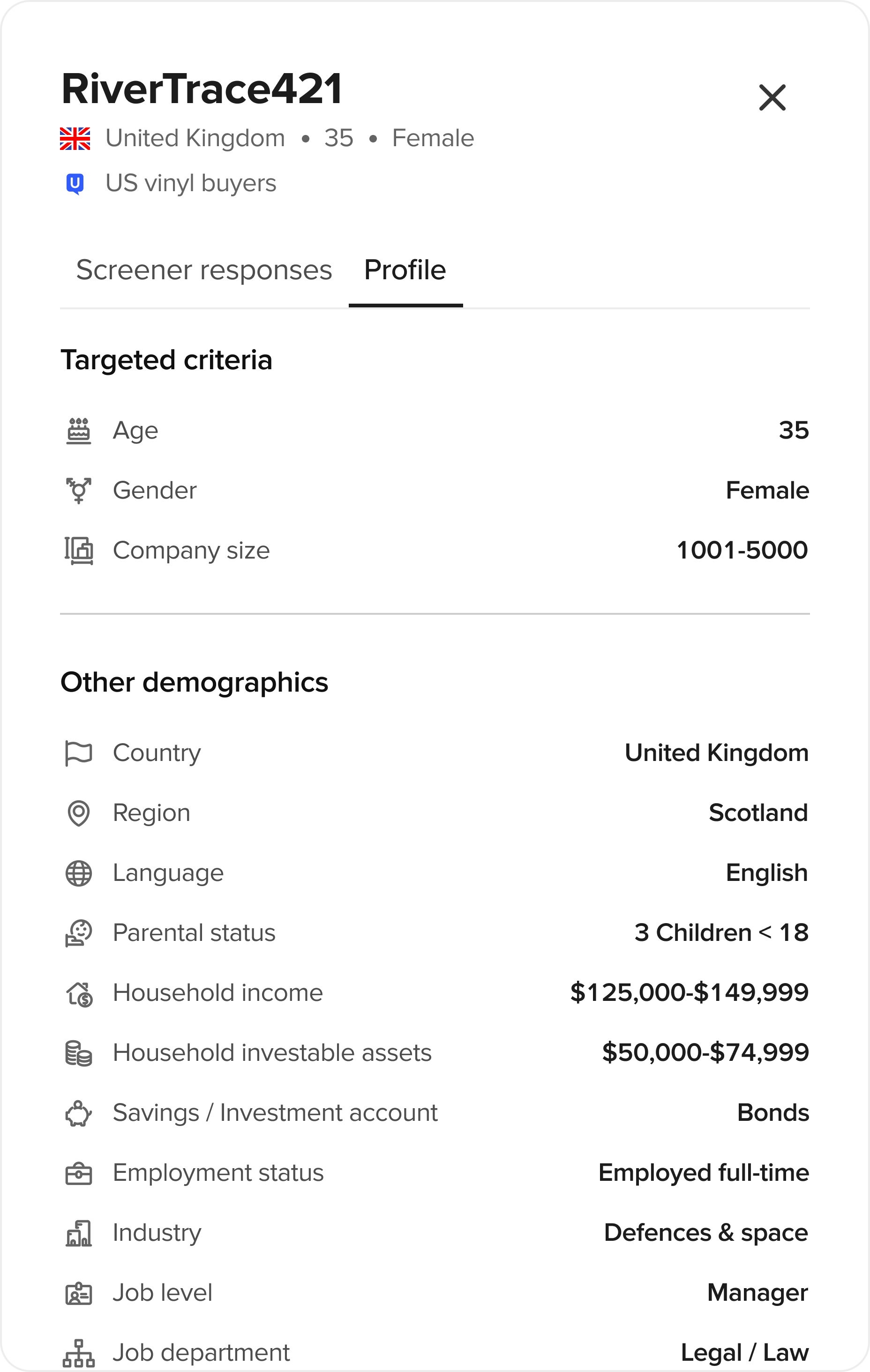The width and height of the screenshot is (870, 1372).
Task: Click the RiverTrace421 participant name heading
Action: [202, 89]
